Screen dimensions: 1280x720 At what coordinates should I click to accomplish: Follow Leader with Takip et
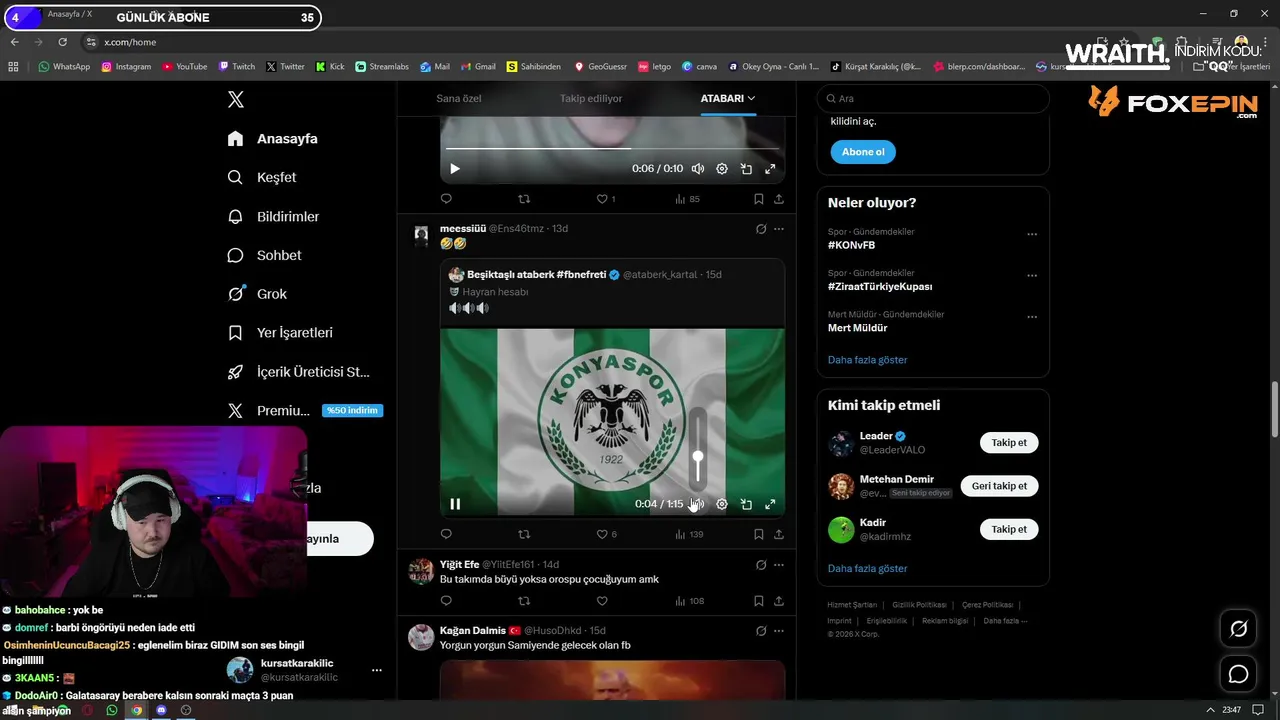click(1009, 442)
